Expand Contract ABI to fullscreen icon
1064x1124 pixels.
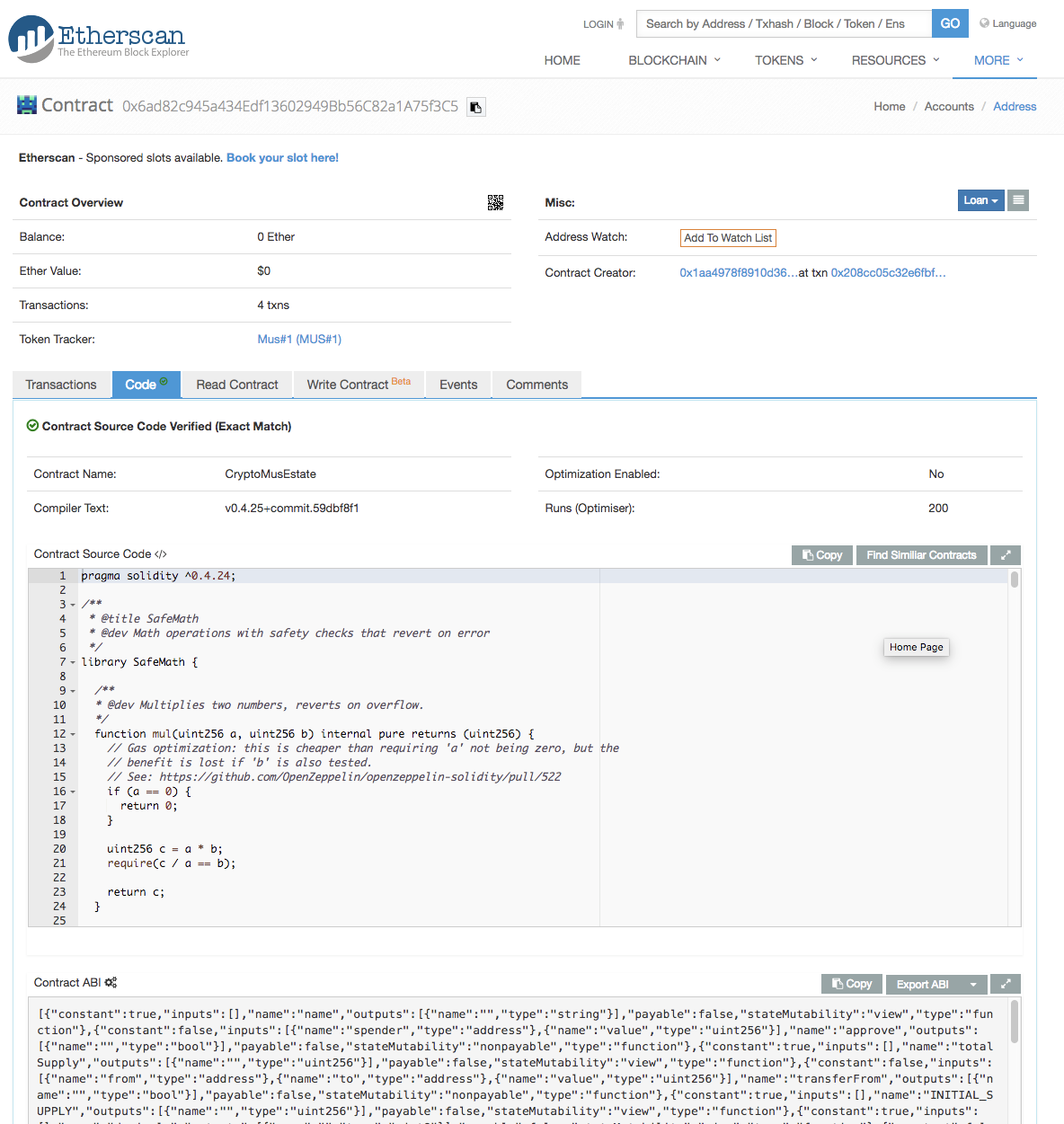click(1006, 984)
